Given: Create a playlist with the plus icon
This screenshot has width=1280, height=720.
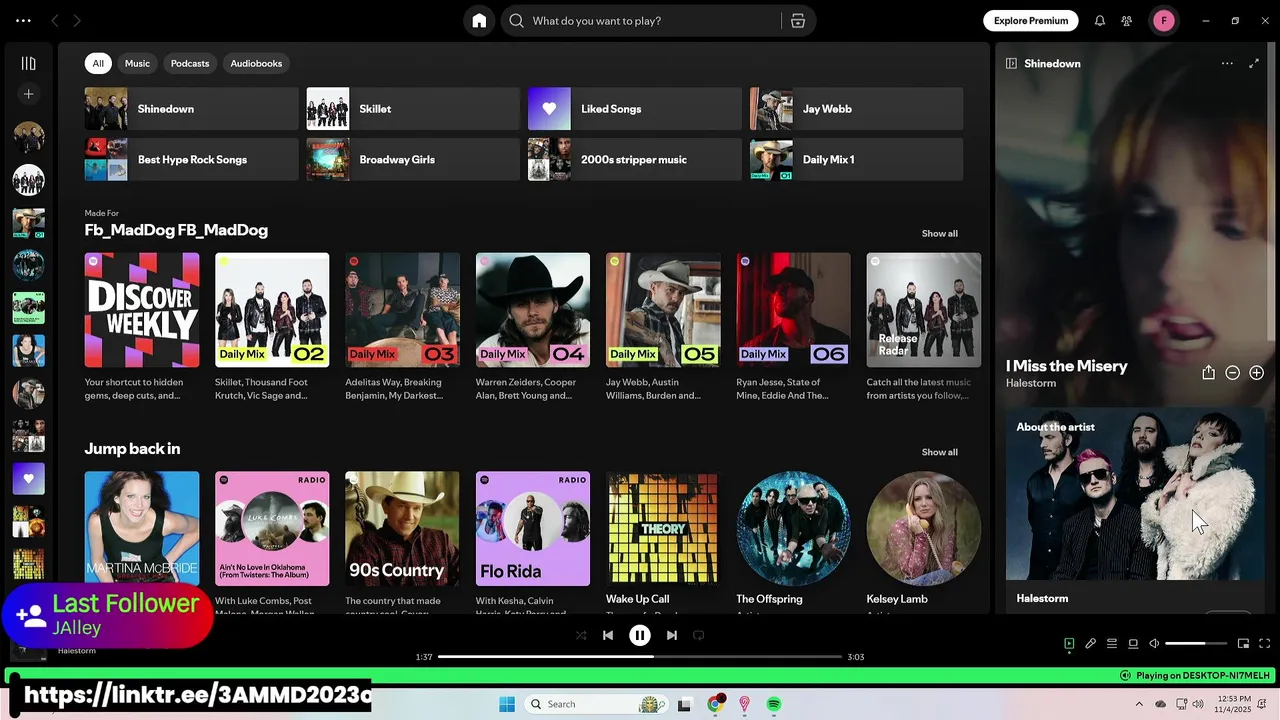Looking at the screenshot, I should (28, 94).
